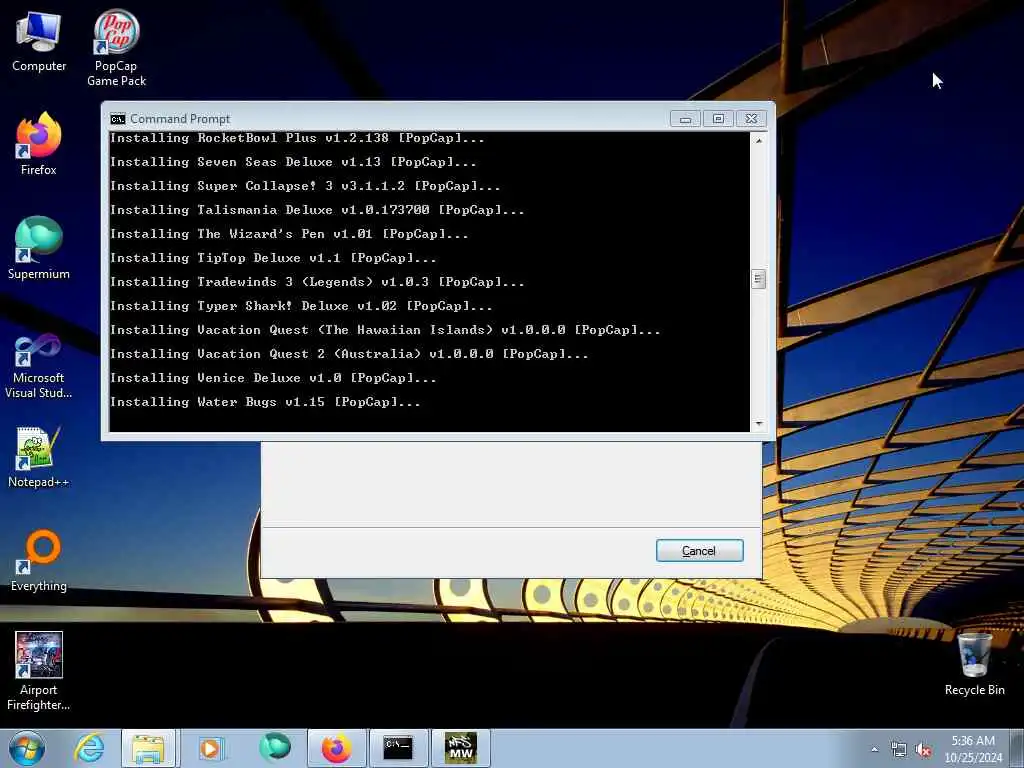Open Windows Media Player from the taskbar
Screen dimensions: 1024x768
(x=210, y=748)
